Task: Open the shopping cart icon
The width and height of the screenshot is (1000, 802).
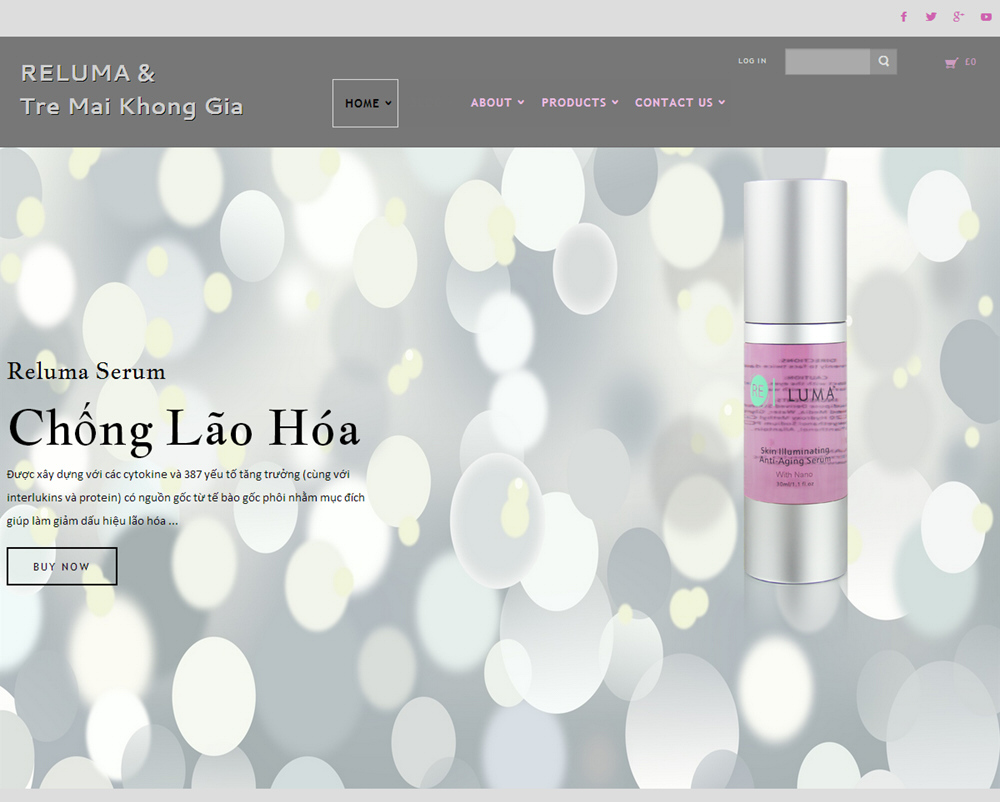Action: click(951, 62)
